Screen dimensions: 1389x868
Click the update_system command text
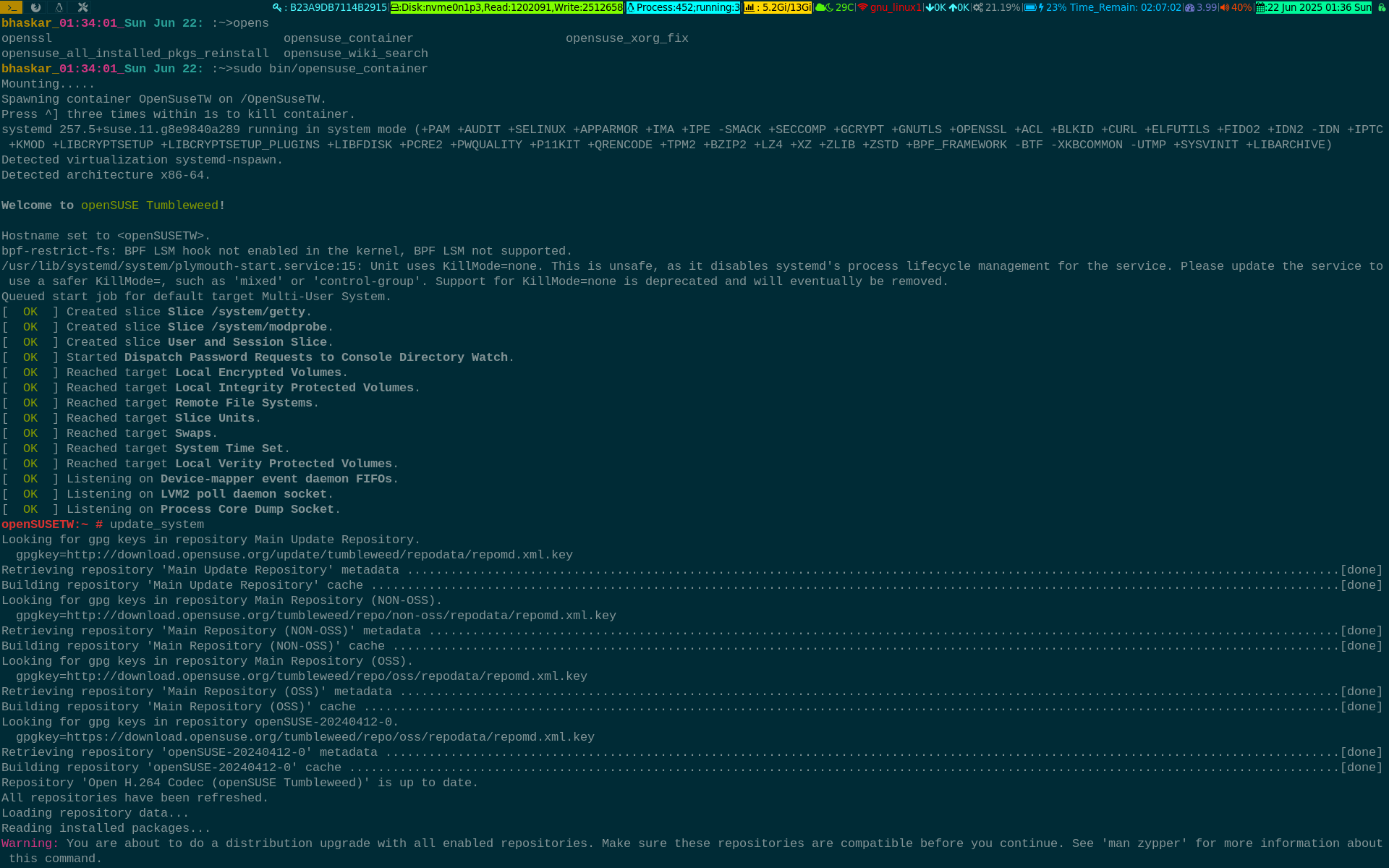[x=156, y=524]
